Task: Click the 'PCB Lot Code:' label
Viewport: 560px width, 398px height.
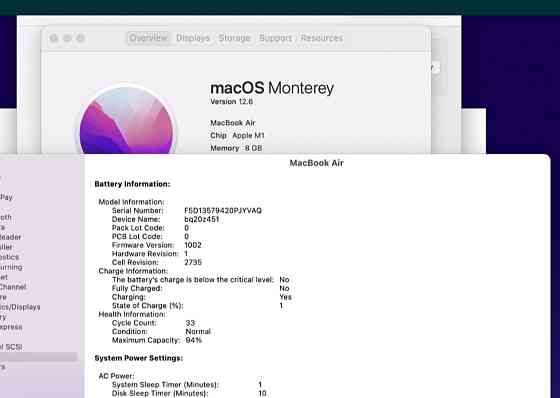Action: [x=137, y=237]
